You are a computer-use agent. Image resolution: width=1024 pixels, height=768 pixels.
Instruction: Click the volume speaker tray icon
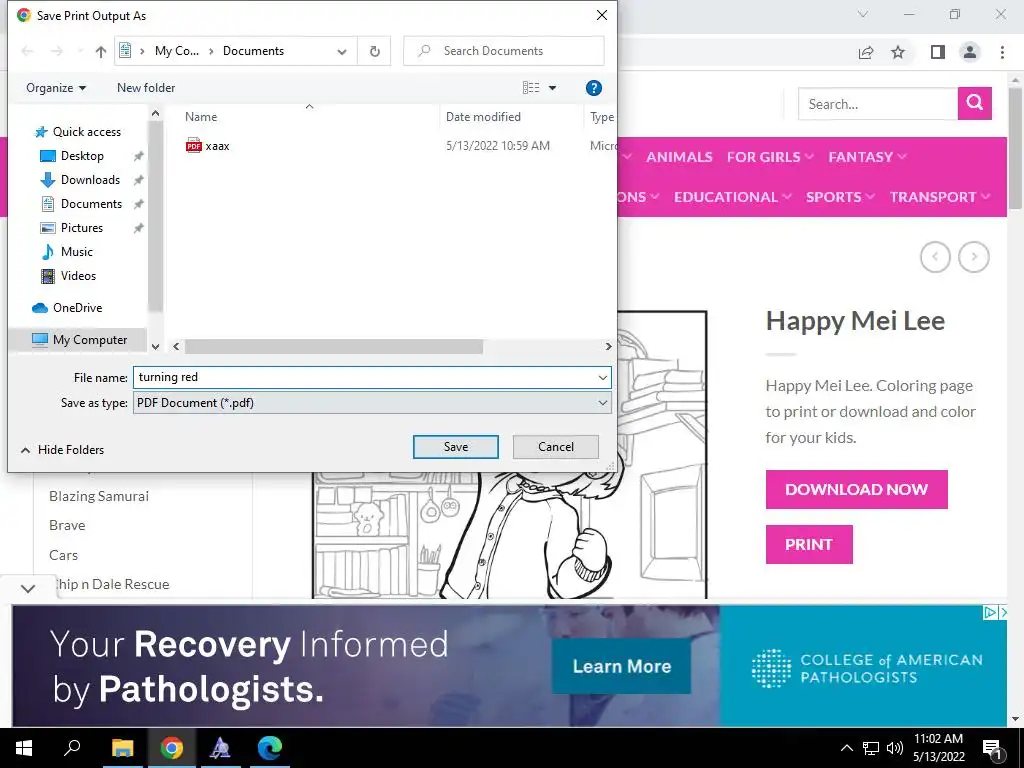click(x=895, y=748)
